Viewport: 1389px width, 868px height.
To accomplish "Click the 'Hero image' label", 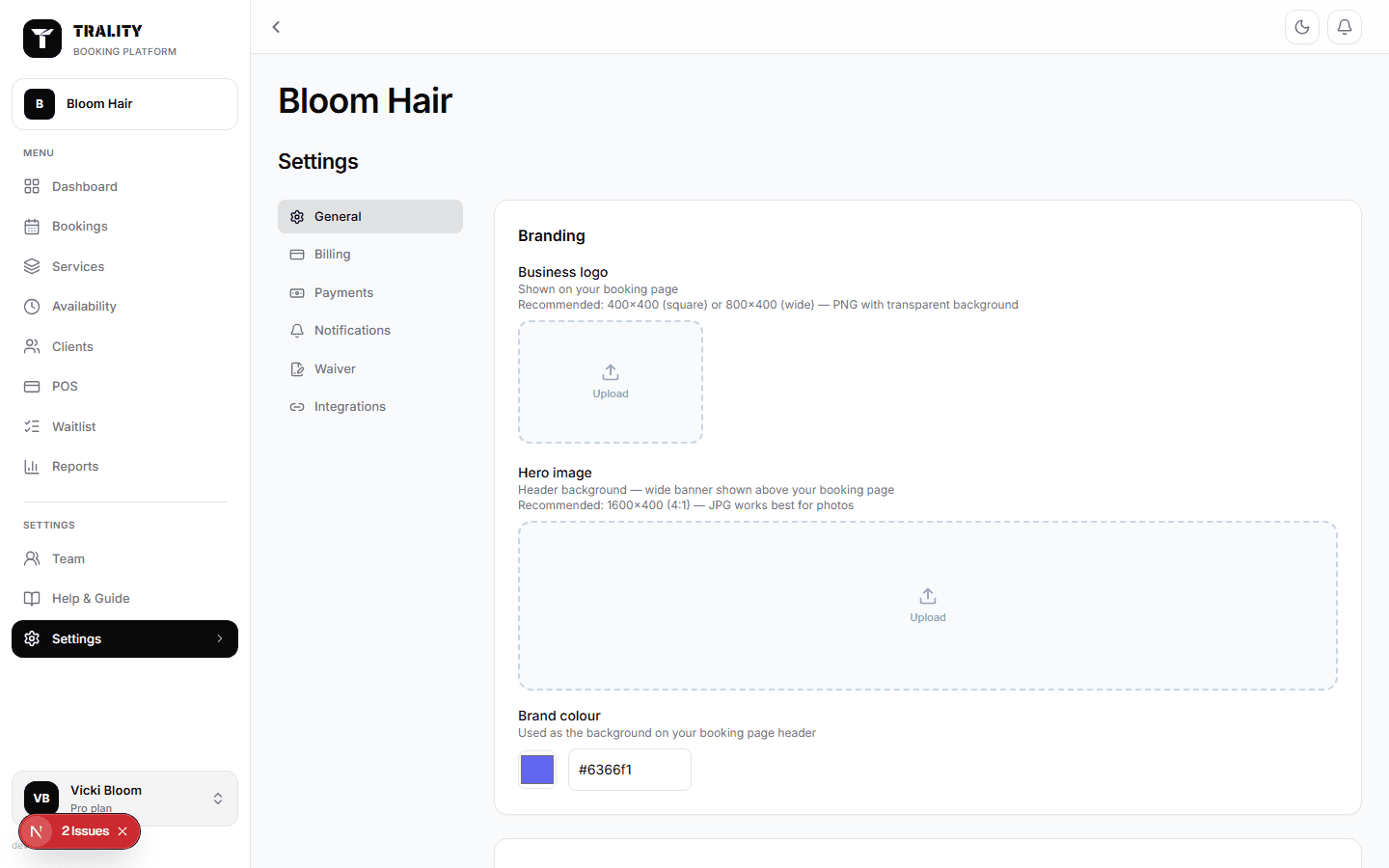I will [x=555, y=473].
